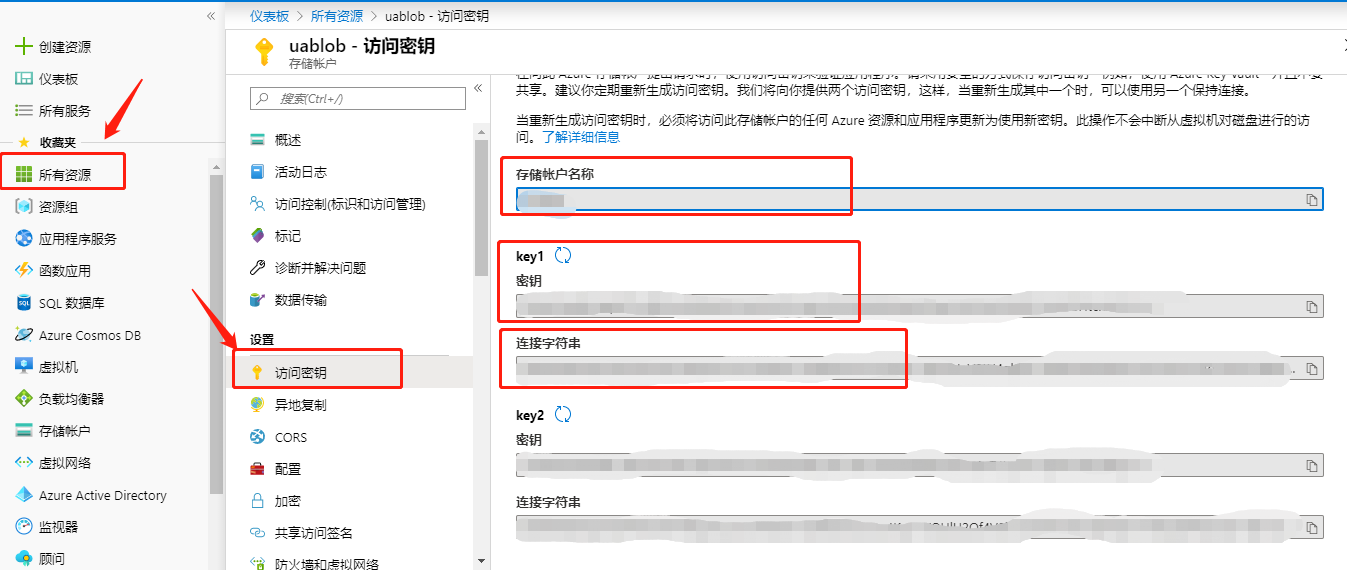Copy the key1 key (密钥) value
This screenshot has height=570, width=1347.
(1312, 306)
